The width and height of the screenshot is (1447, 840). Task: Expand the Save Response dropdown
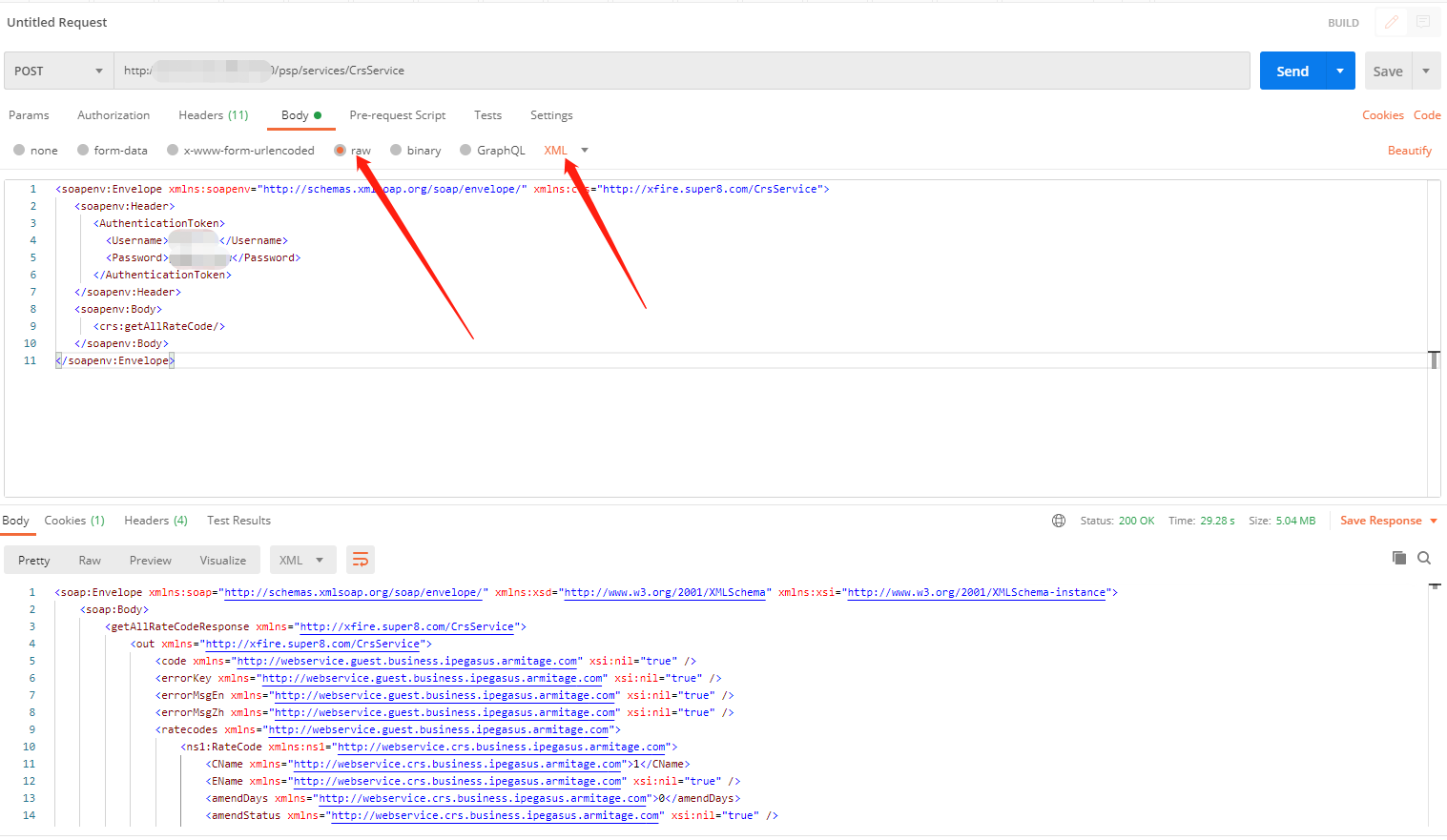click(x=1433, y=521)
